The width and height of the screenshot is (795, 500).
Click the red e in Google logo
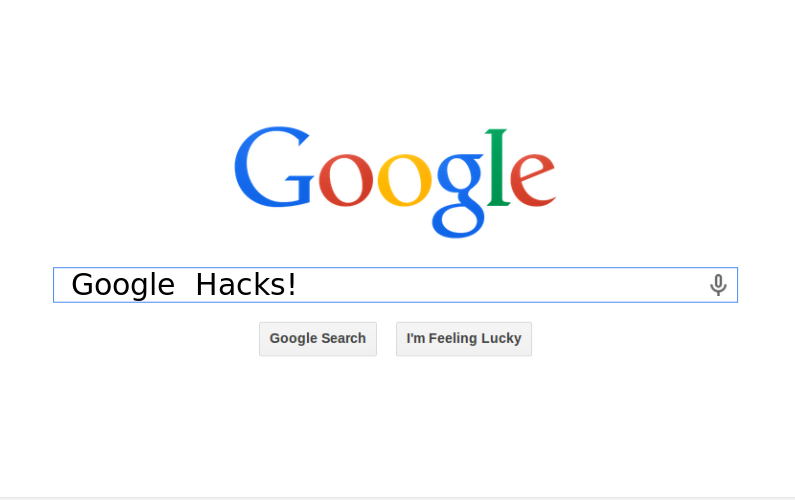[x=533, y=180]
